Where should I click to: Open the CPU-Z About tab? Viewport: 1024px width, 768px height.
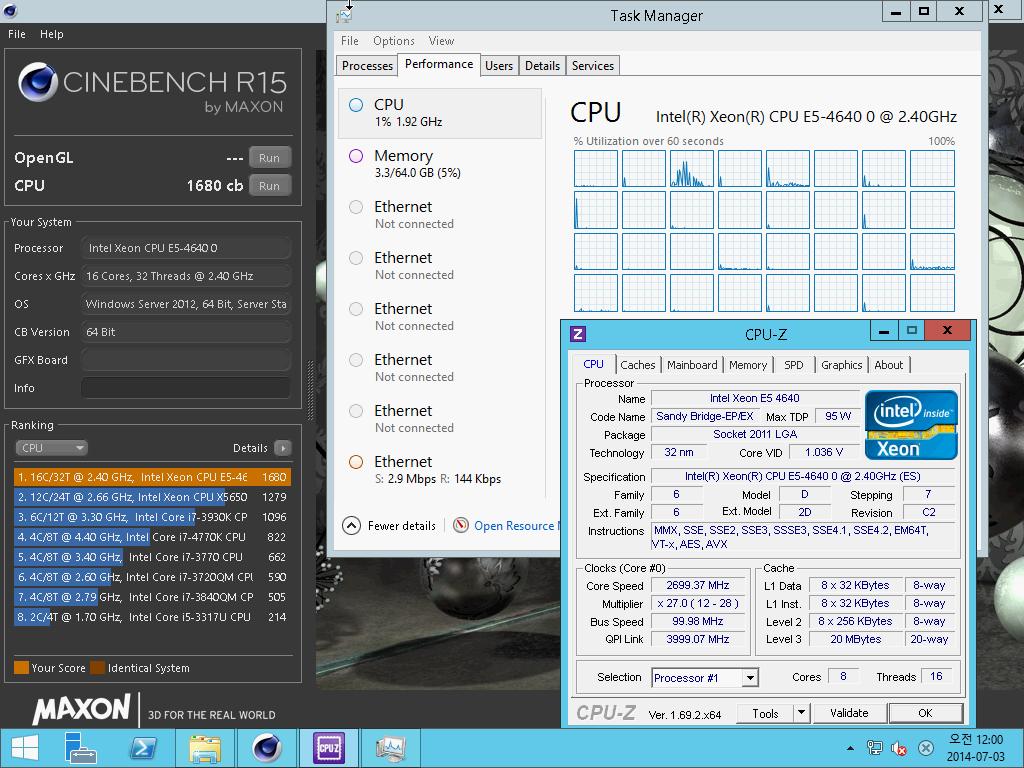pos(889,365)
